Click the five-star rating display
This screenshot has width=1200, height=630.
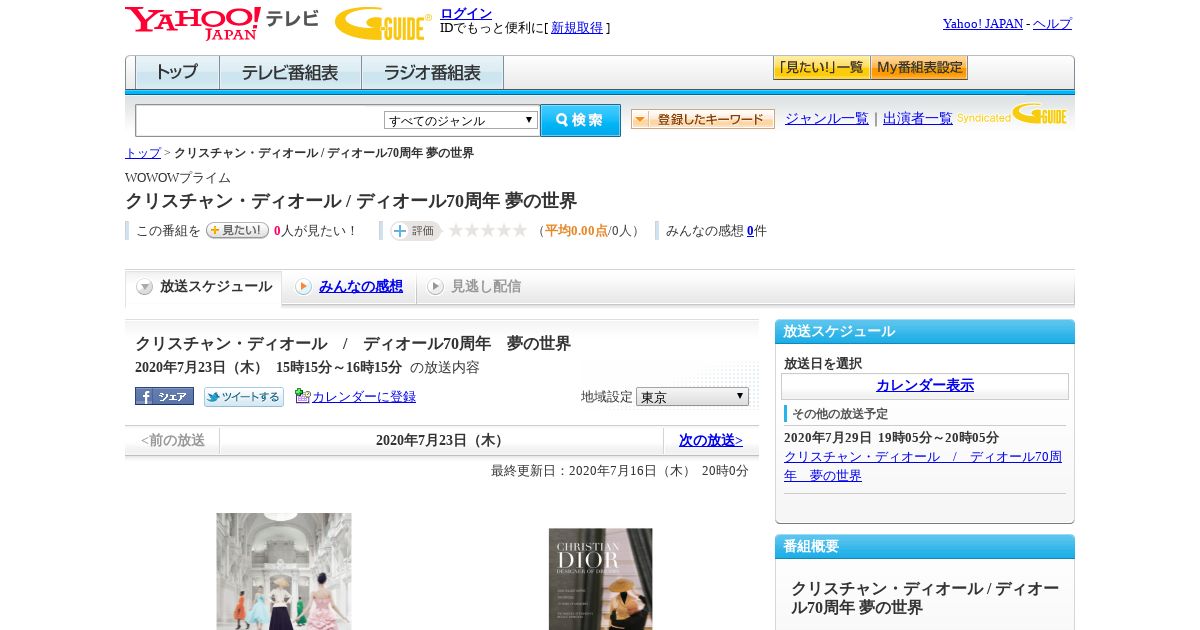coord(487,231)
